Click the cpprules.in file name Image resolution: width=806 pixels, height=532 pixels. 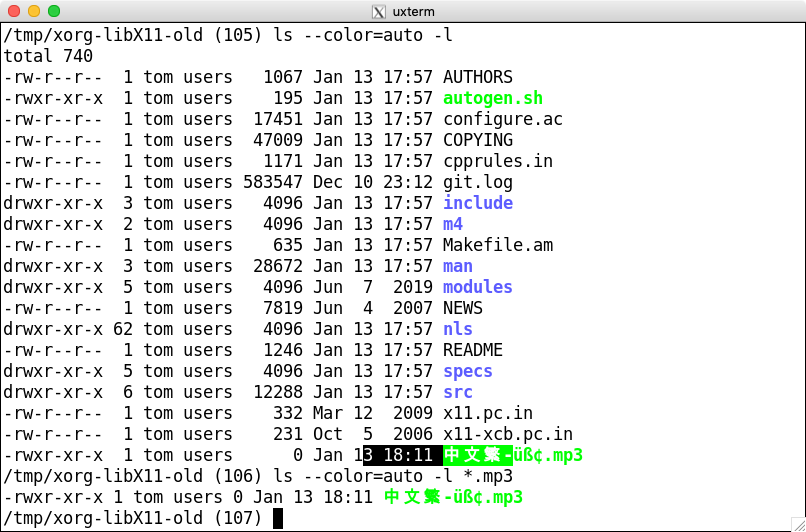(498, 161)
